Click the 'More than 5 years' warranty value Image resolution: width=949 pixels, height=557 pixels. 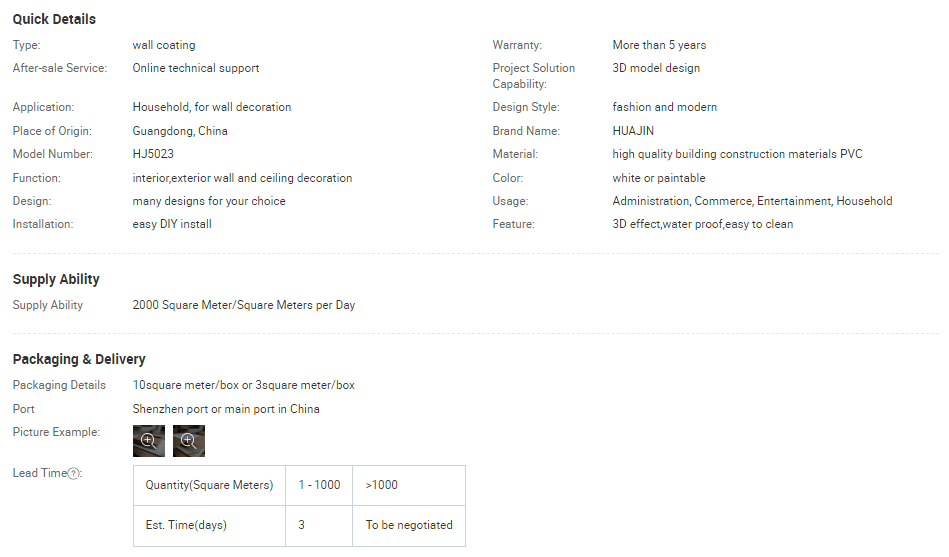coord(659,45)
